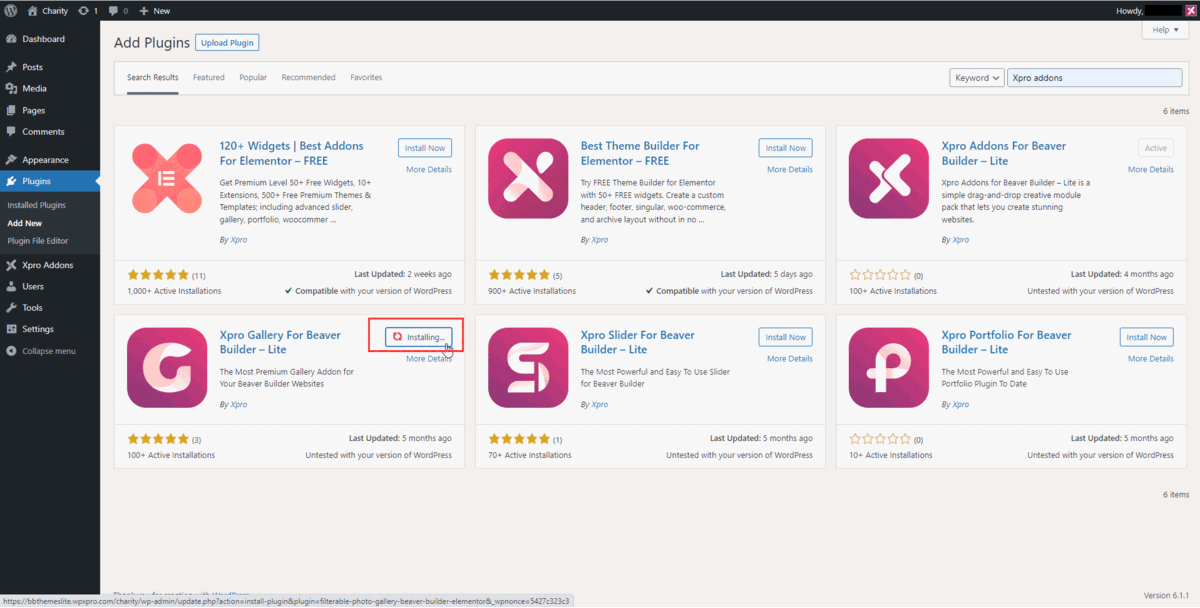
Task: Open the Keyword search type dropdown
Action: (975, 77)
